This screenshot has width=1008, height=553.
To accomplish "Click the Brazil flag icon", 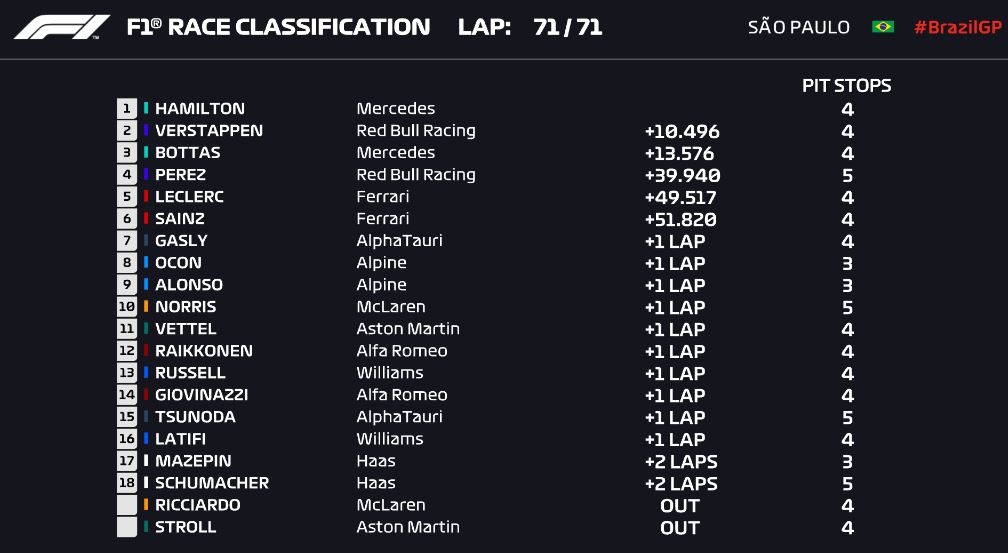I will tap(882, 27).
